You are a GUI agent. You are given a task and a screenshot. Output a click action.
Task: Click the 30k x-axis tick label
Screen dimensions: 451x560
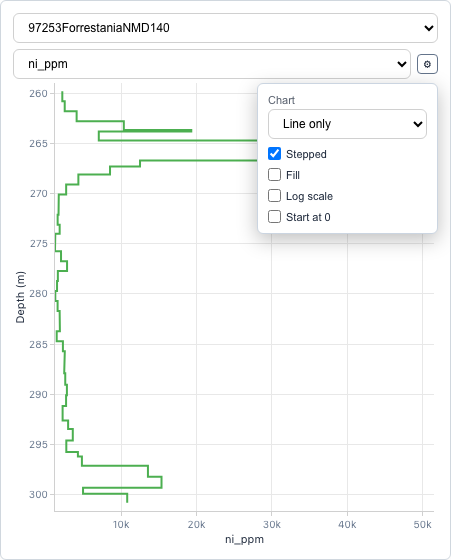coord(272,525)
